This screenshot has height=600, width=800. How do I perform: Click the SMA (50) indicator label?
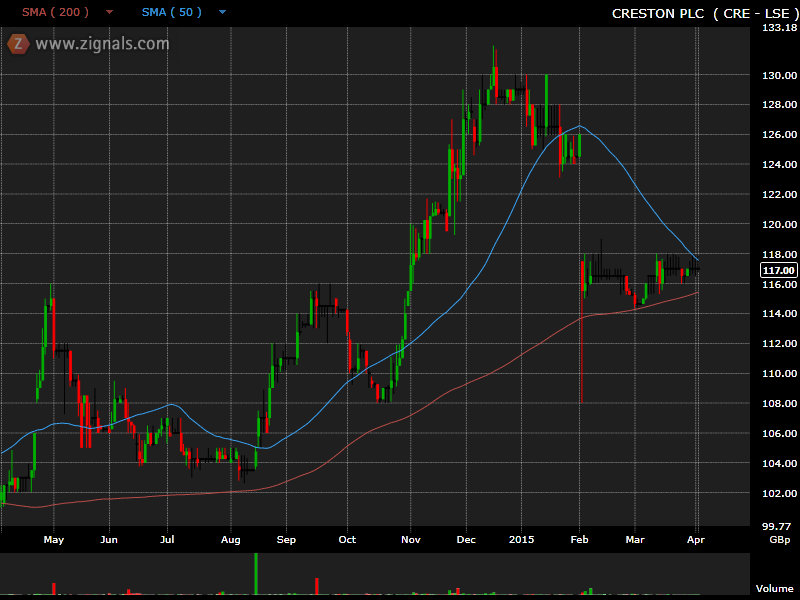[x=171, y=13]
